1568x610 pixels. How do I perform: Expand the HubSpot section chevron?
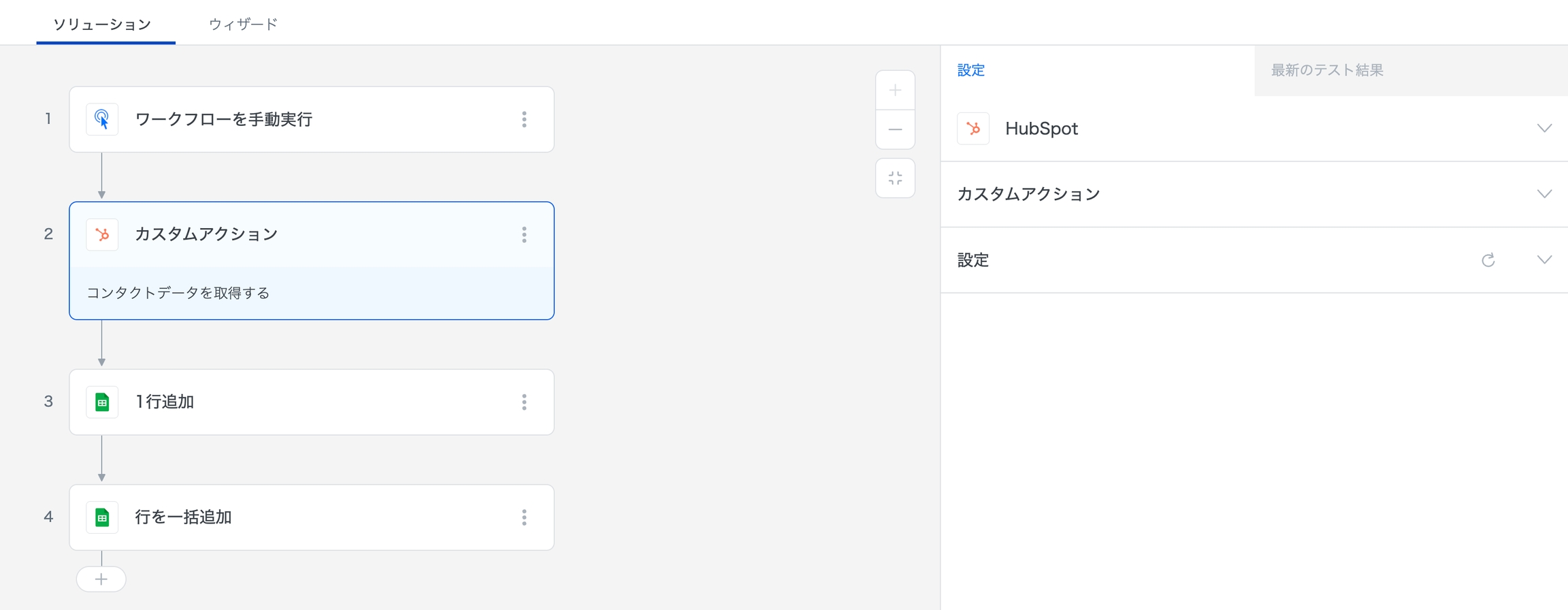click(1544, 129)
